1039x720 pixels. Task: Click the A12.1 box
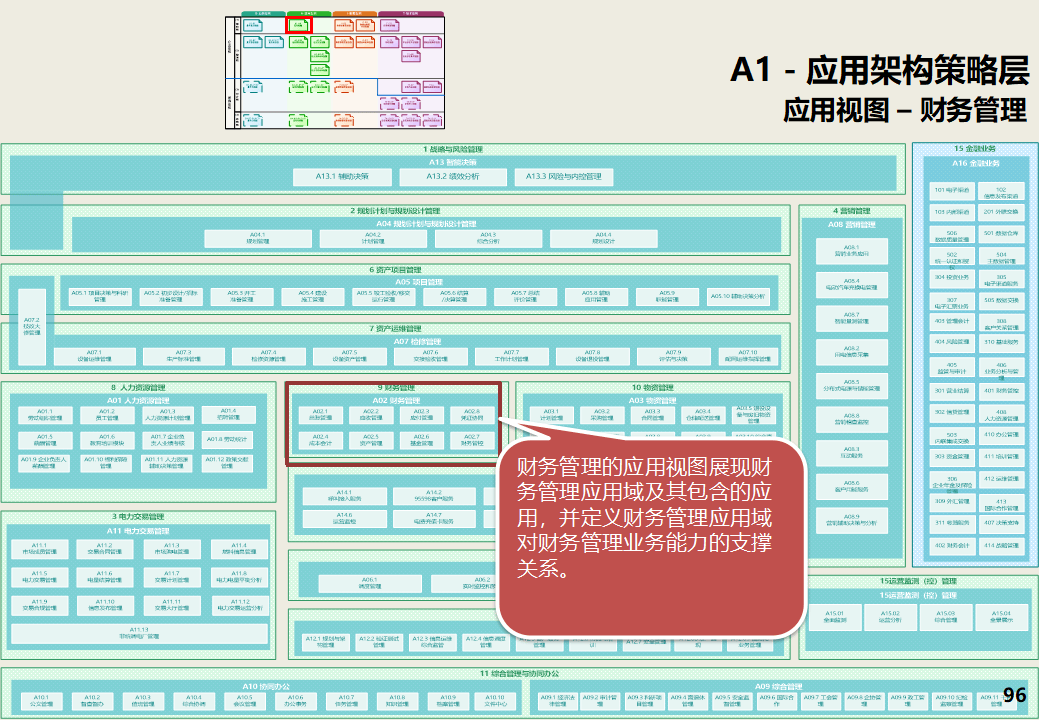[325, 641]
